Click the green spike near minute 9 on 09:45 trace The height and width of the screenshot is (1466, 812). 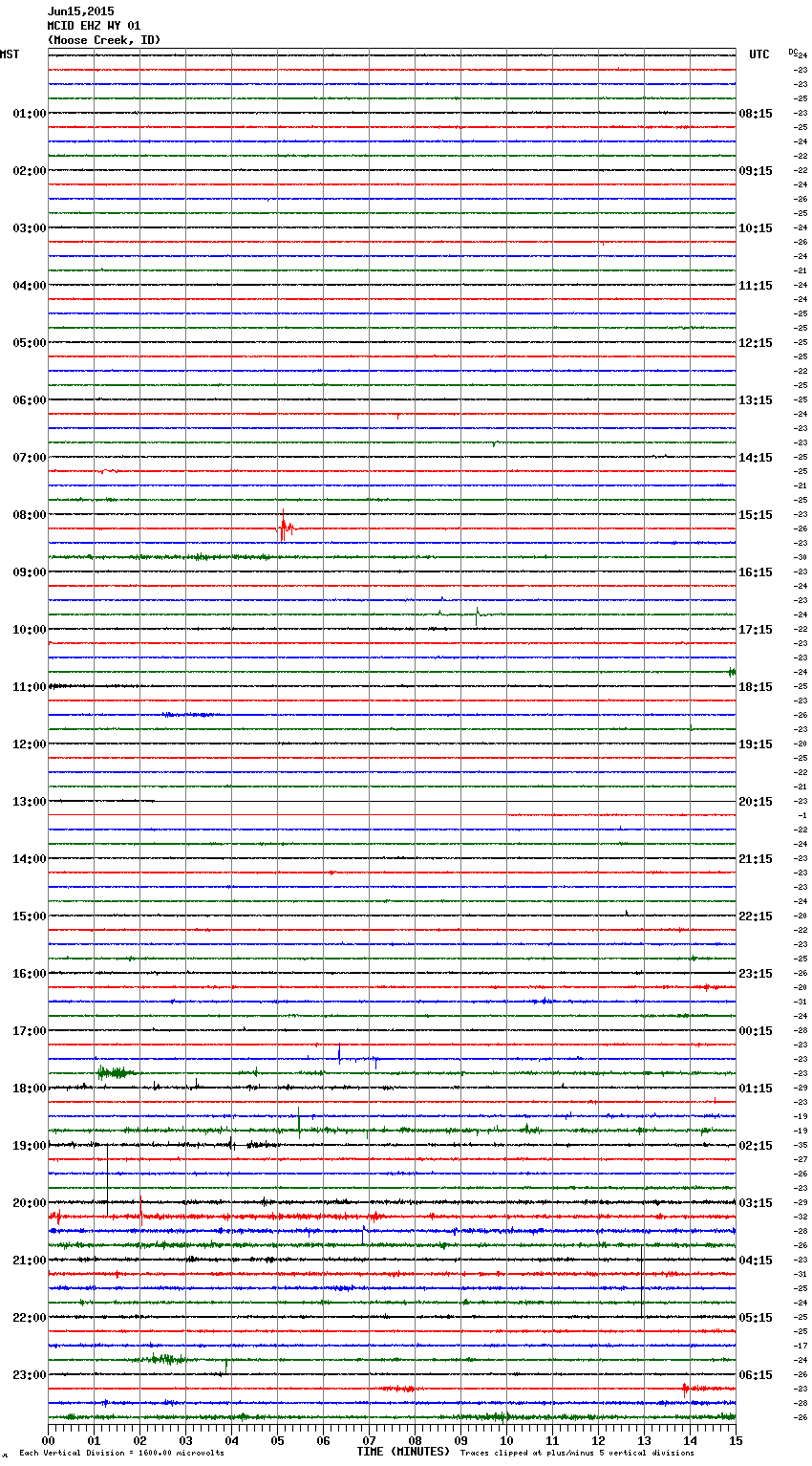477,615
